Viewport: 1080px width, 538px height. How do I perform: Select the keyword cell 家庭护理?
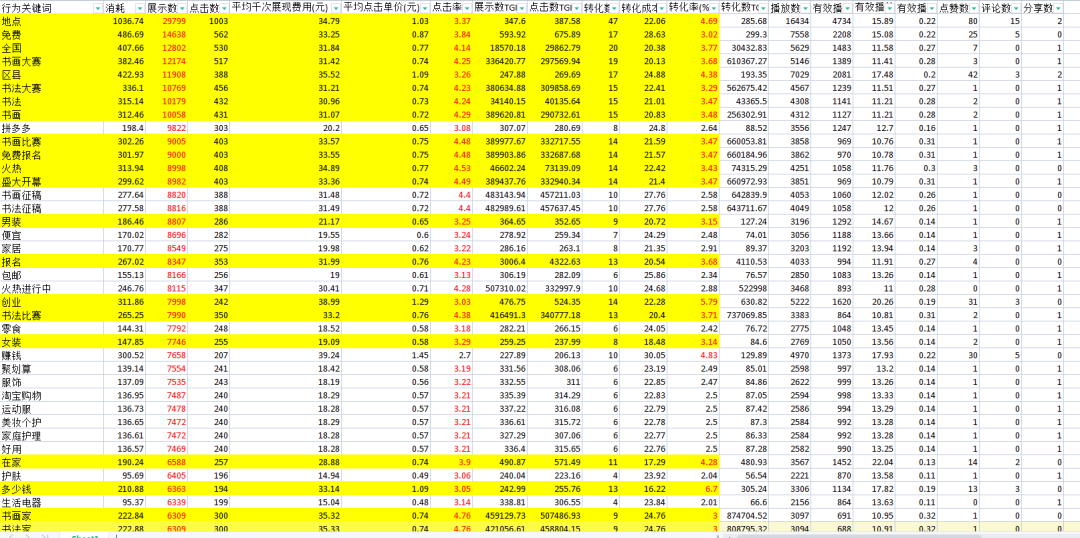[x=52, y=435]
